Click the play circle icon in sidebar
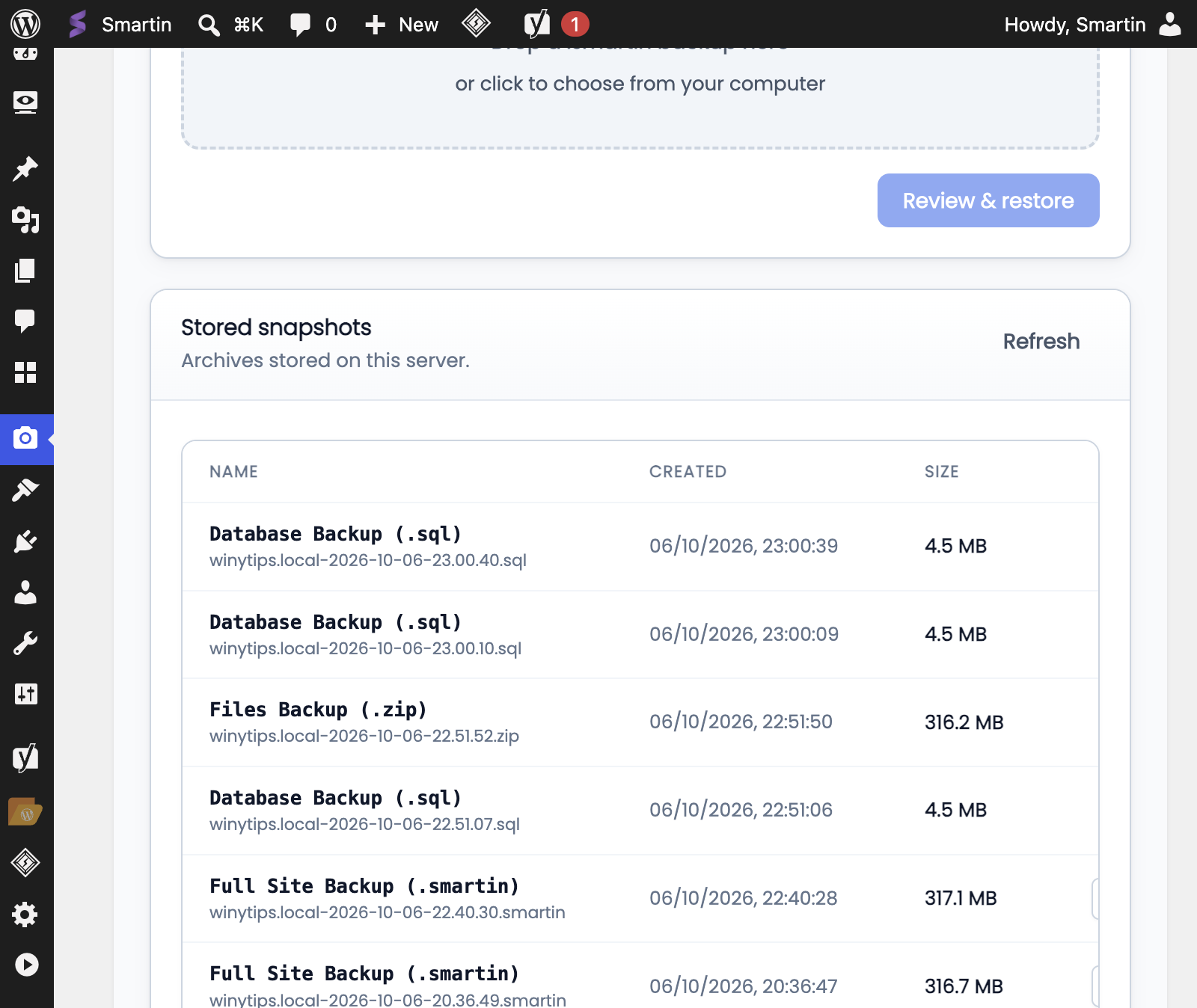1197x1008 pixels. pyautogui.click(x=26, y=965)
